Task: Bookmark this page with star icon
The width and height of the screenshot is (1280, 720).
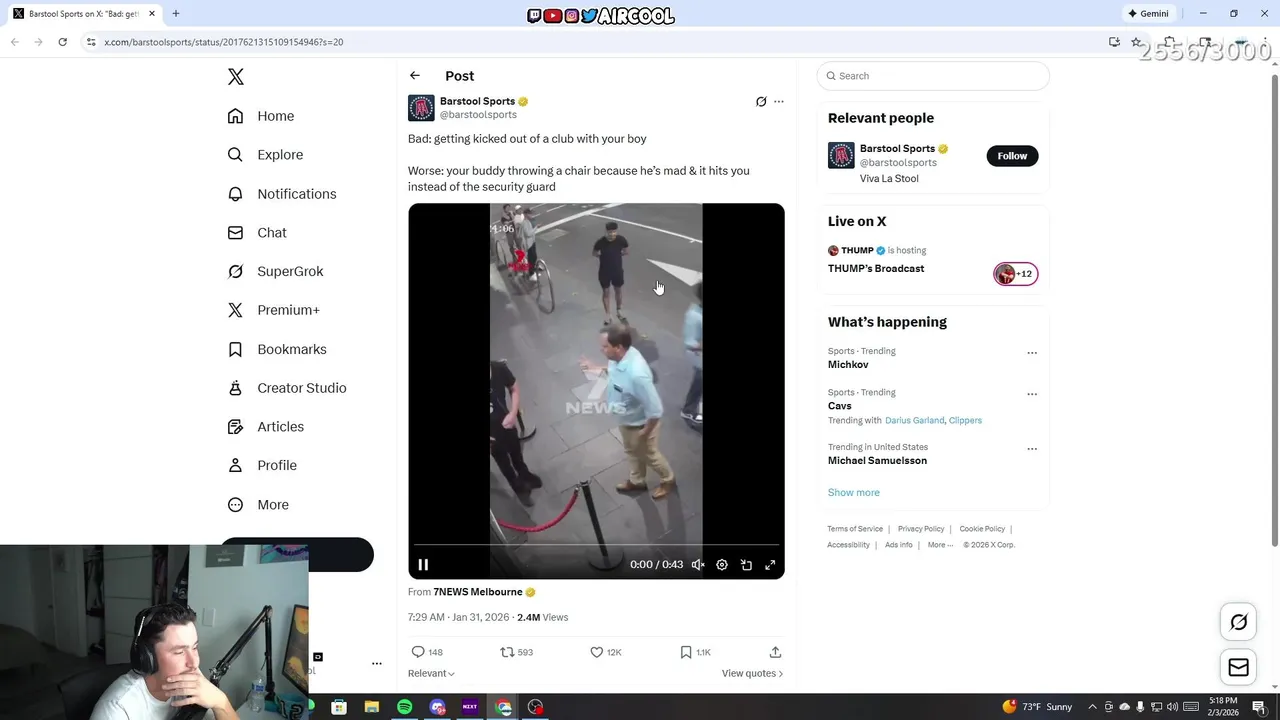Action: tap(1136, 42)
